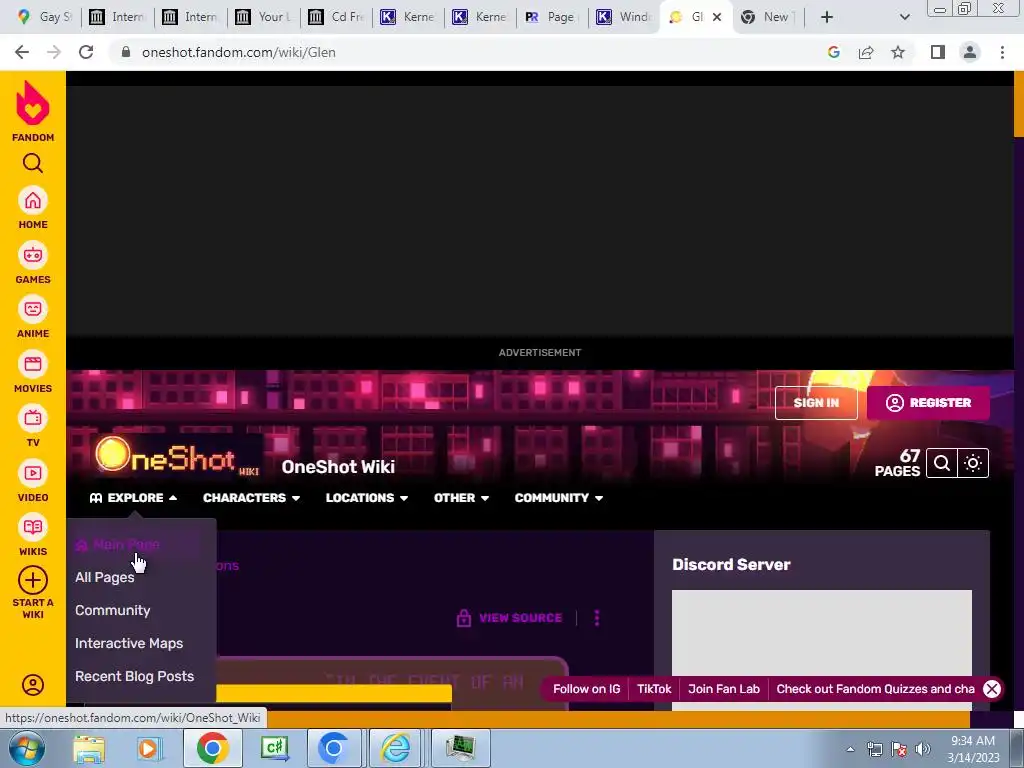This screenshot has width=1024, height=768.
Task: Click the Google icon in address bar
Action: click(x=834, y=52)
